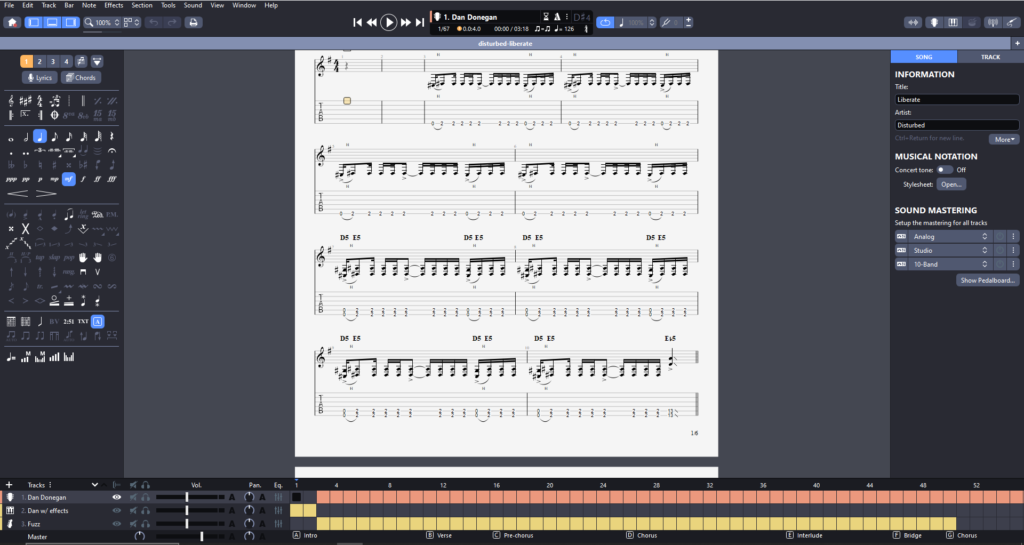Image resolution: width=1024 pixels, height=545 pixels.
Task: Open the Sound menu
Action: pyautogui.click(x=193, y=5)
